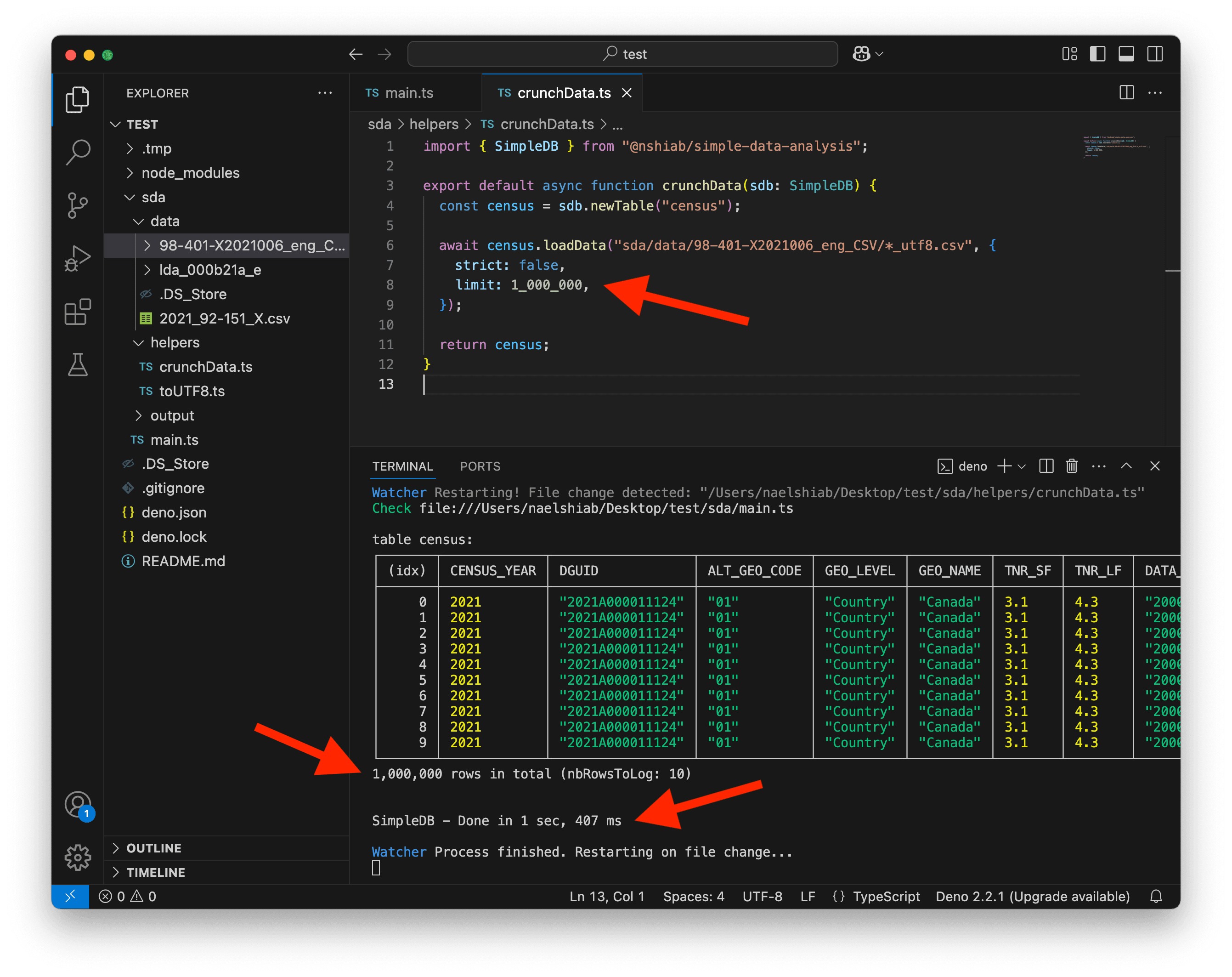The image size is (1232, 977).
Task: Click the test command center search field
Action: tap(623, 54)
